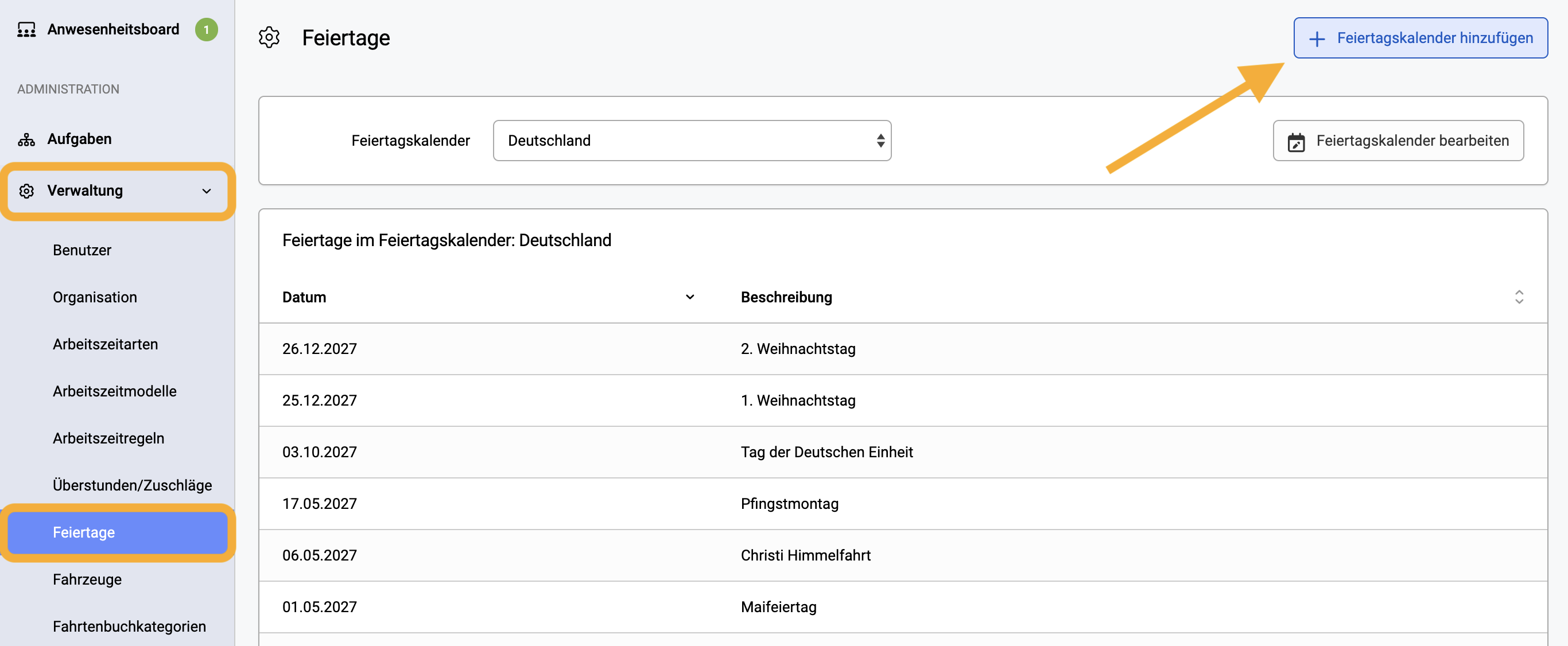
Task: Click Feiertagskalender bearbeiten button
Action: click(x=1398, y=141)
